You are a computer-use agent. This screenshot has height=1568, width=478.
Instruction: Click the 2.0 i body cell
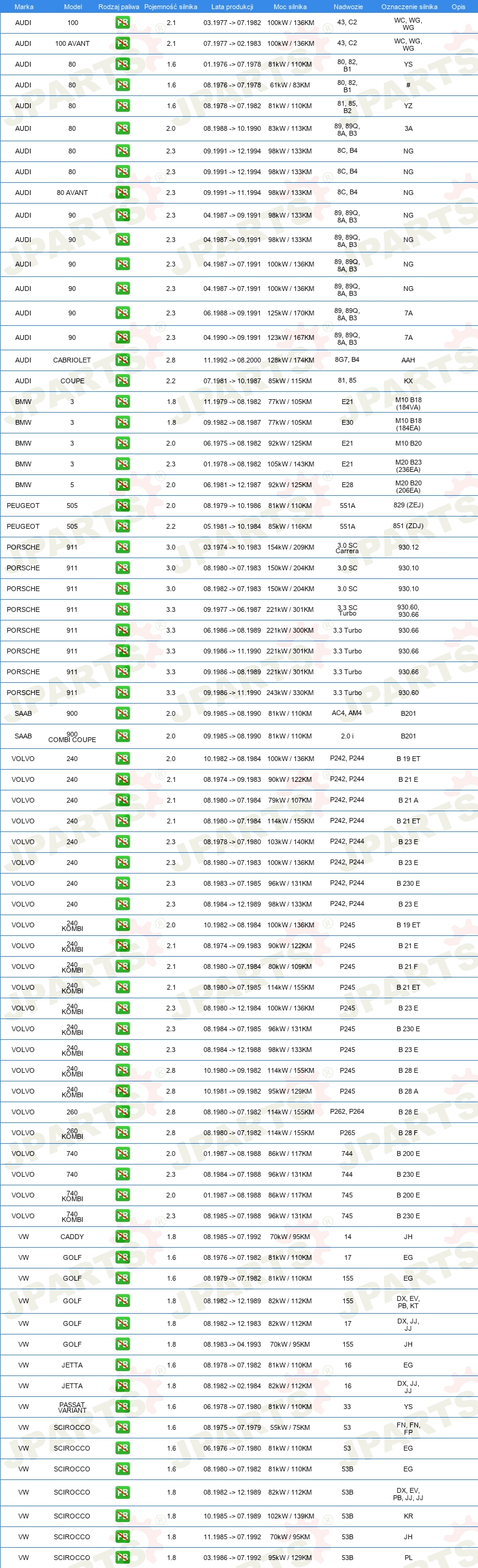tap(347, 736)
